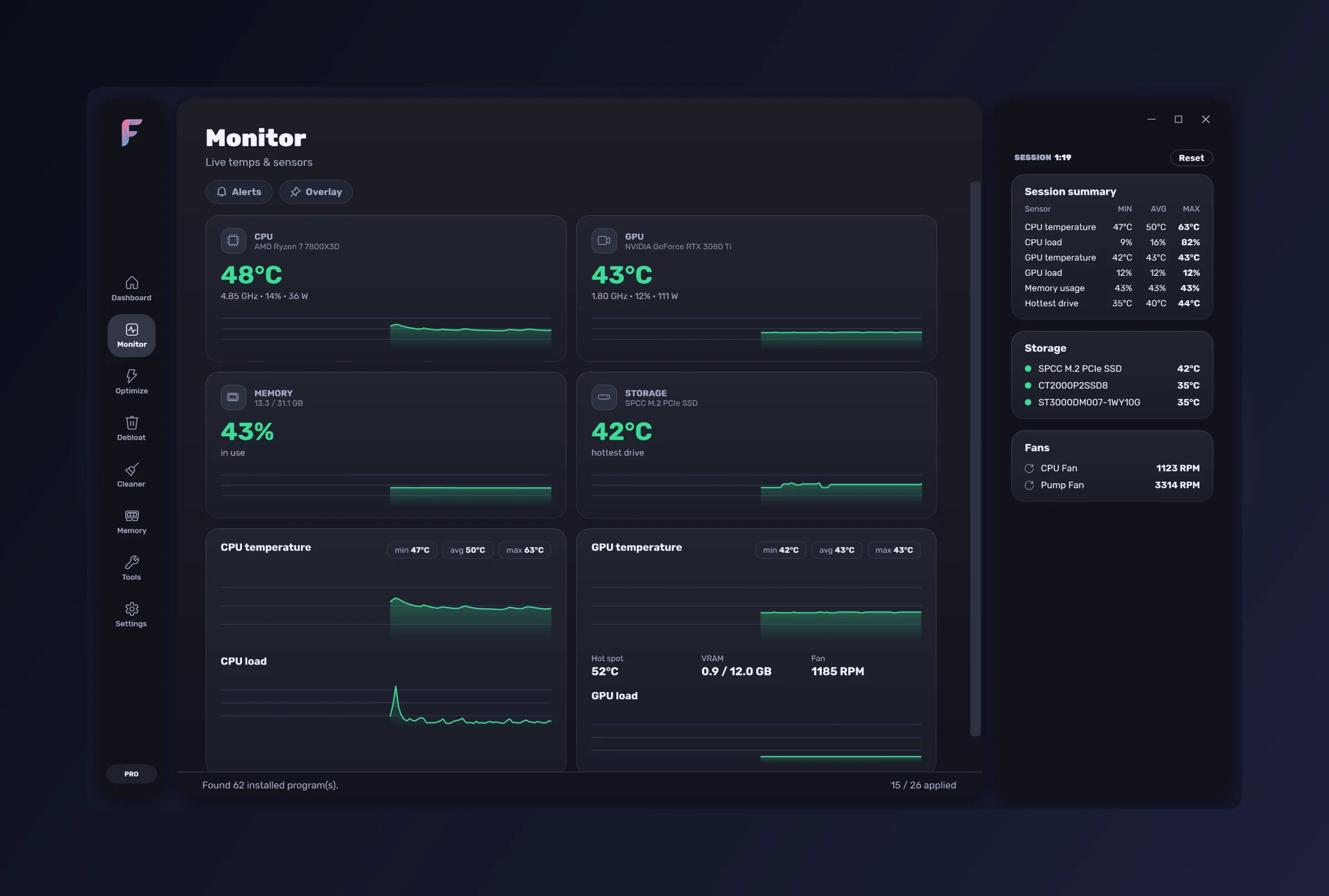Toggle the Overlay pin button
Screen dimensions: 1329x896
tap(316, 192)
